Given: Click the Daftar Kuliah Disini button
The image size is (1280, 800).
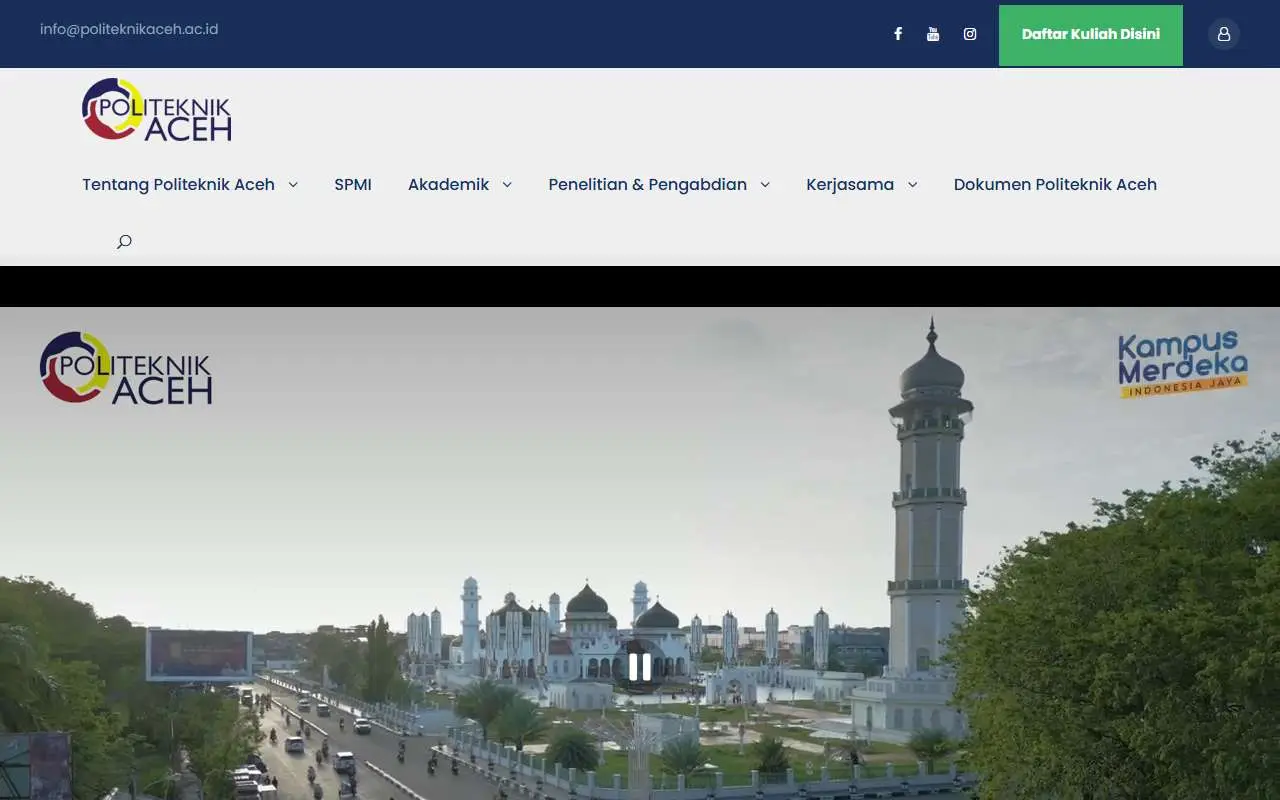Looking at the screenshot, I should 1091,35.
